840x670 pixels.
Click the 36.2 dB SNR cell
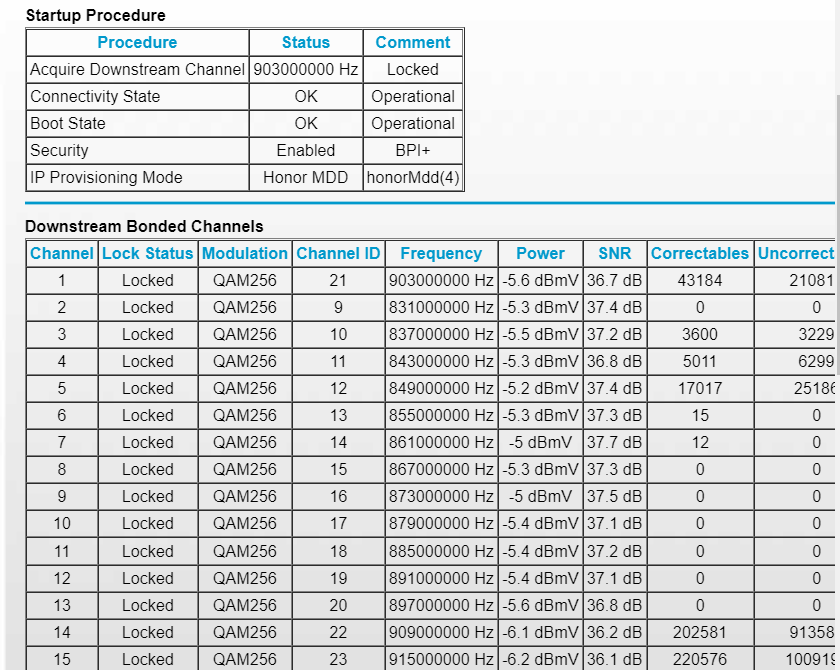coord(614,632)
